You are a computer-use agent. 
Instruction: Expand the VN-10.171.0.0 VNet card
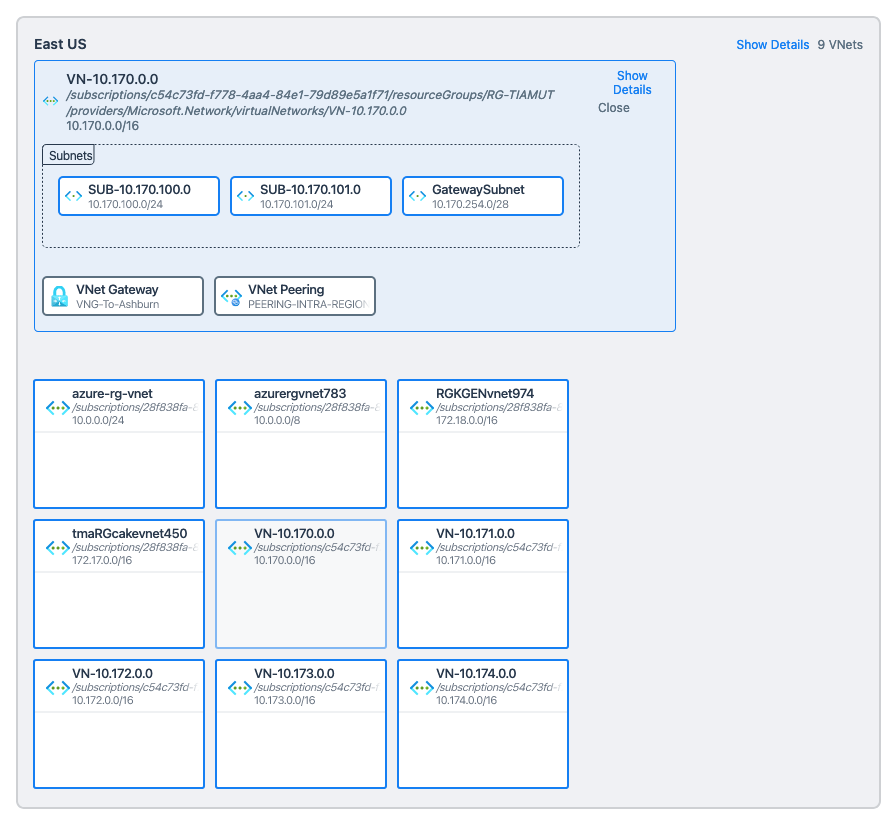483,584
